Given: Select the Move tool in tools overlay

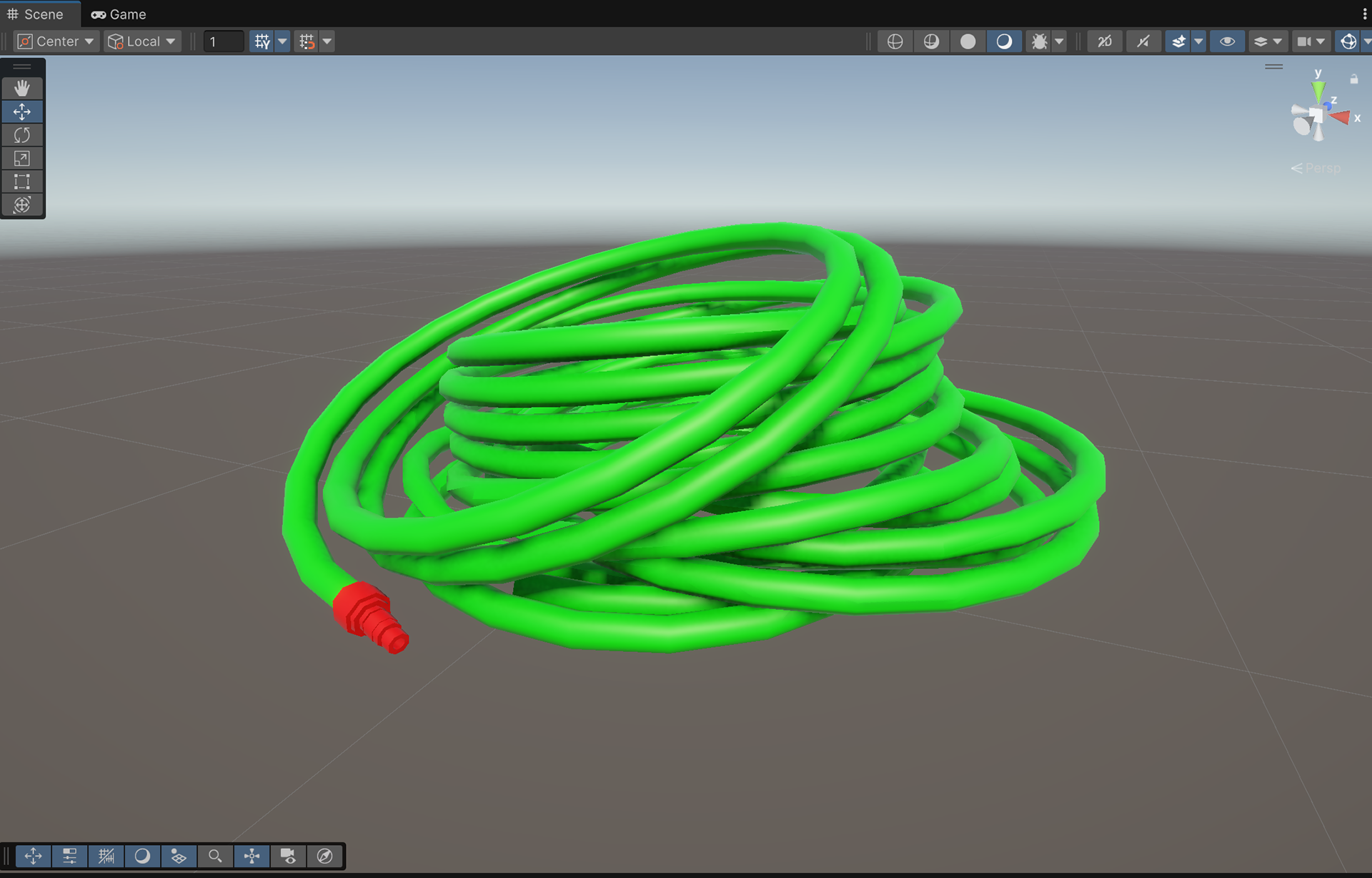Looking at the screenshot, I should (x=22, y=112).
